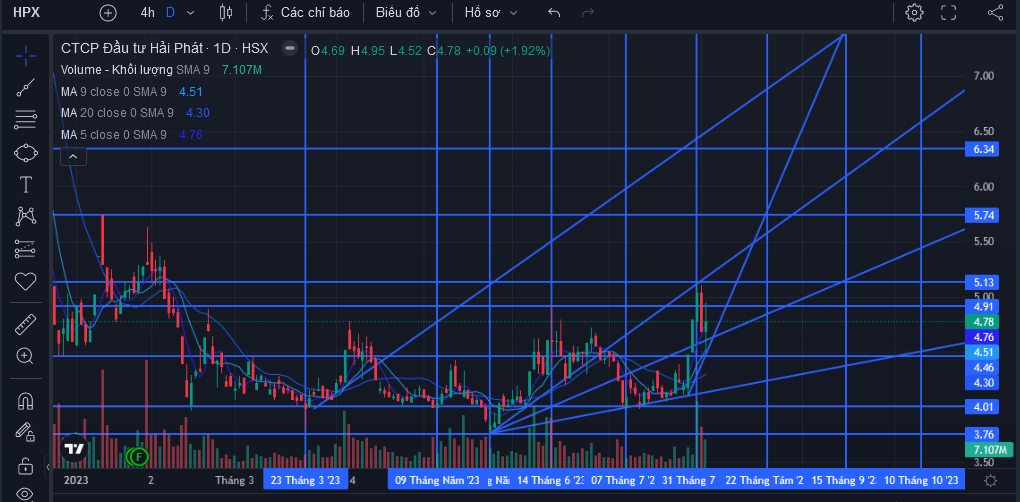Redo the chart action

(587, 12)
